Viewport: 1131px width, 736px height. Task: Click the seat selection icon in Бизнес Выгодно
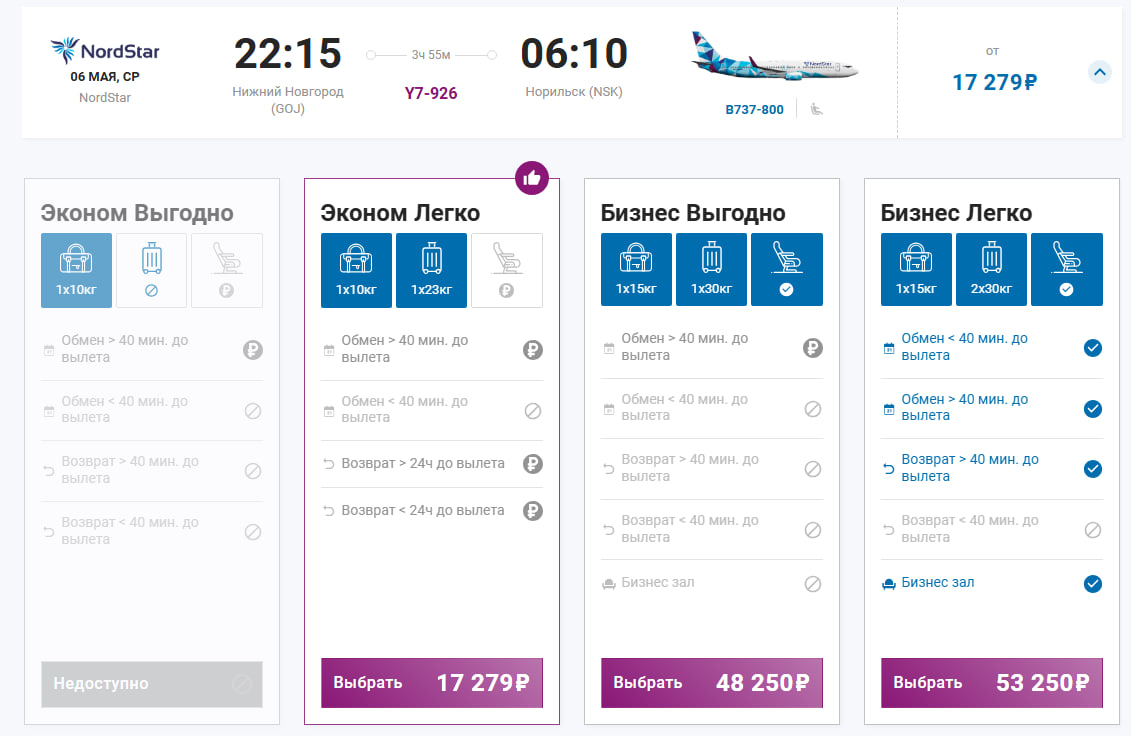pyautogui.click(x=786, y=270)
